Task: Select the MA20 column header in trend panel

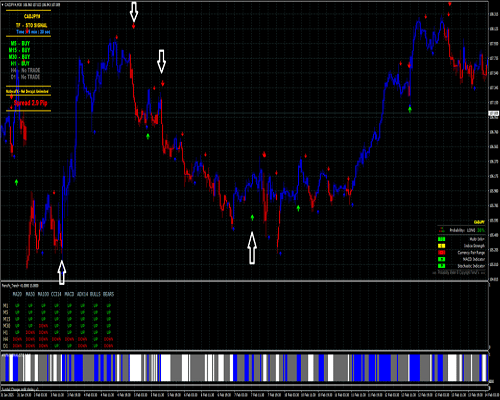Action: [17, 294]
